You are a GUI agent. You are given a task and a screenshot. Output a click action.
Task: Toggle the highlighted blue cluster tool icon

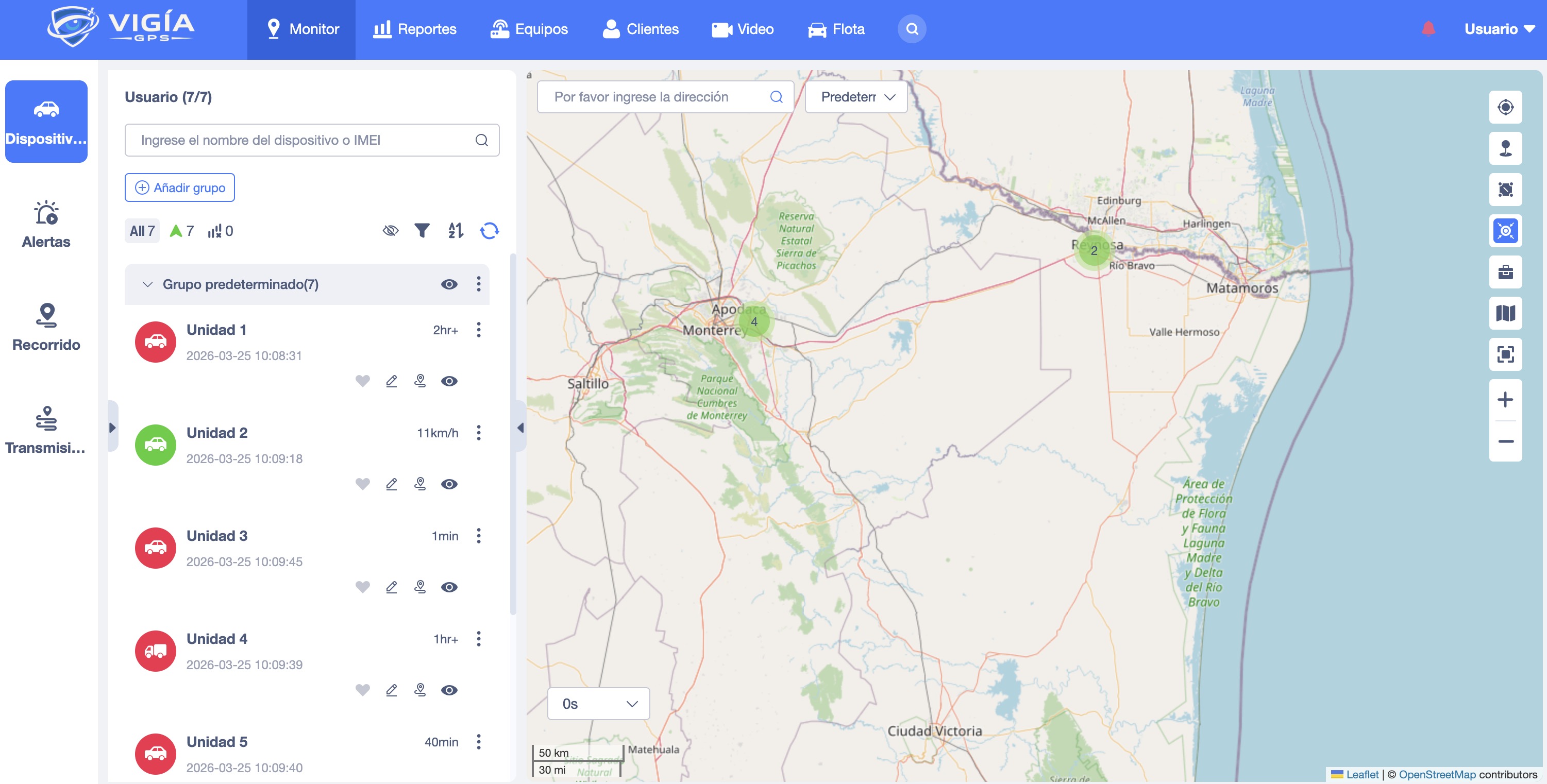tap(1505, 231)
